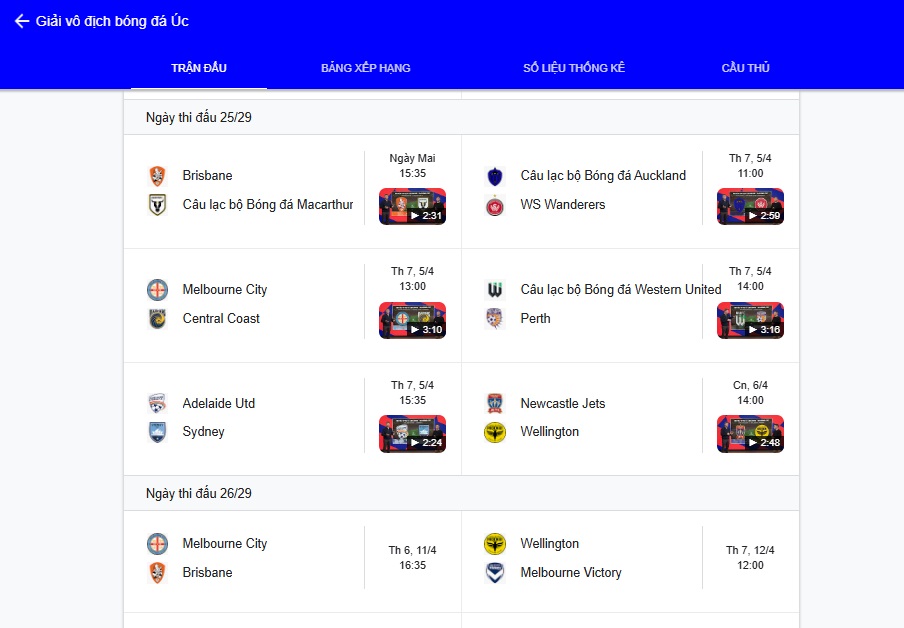The width and height of the screenshot is (904, 628).
Task: Click the Melbourne Victory crest
Action: (495, 573)
